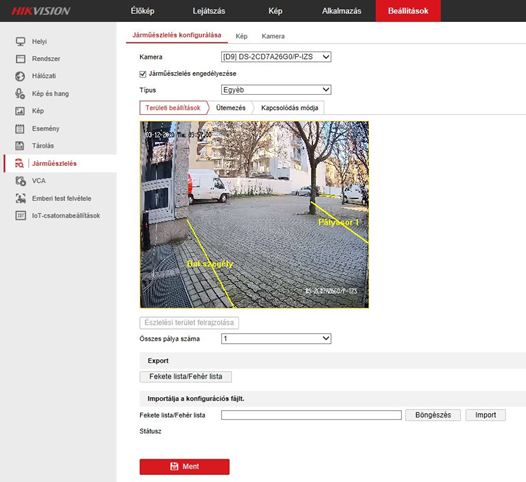Click Észlelési terület felrajzolása button
The height and width of the screenshot is (482, 526).
click(189, 323)
